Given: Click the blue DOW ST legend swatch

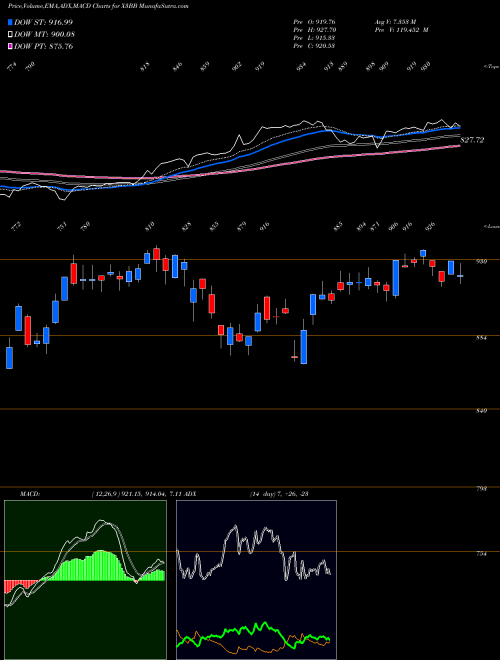Looking at the screenshot, I should (11, 22).
